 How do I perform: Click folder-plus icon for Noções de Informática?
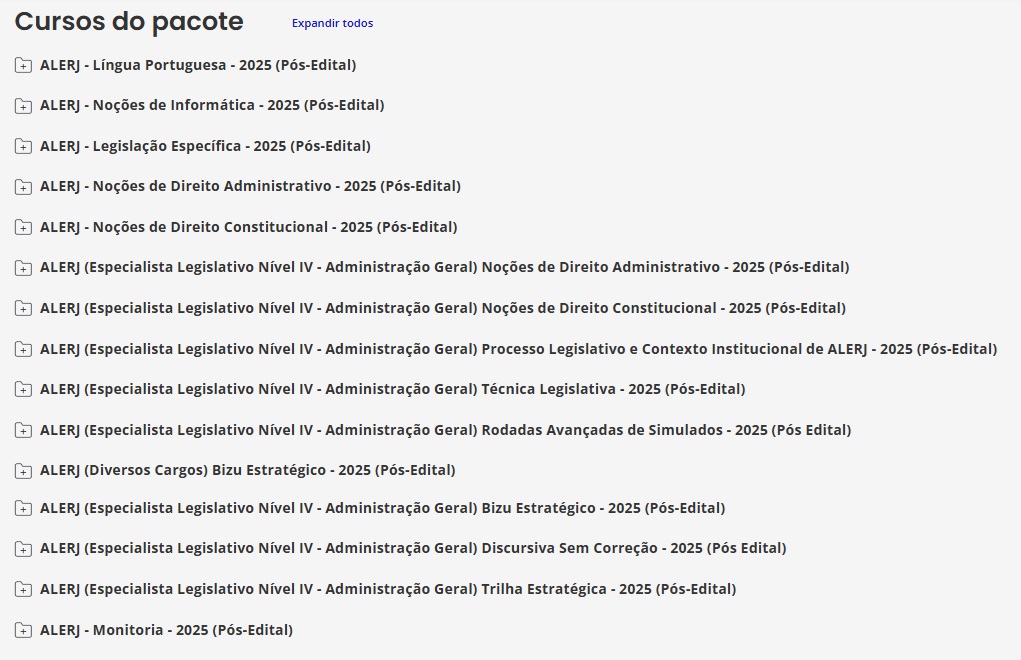23,106
